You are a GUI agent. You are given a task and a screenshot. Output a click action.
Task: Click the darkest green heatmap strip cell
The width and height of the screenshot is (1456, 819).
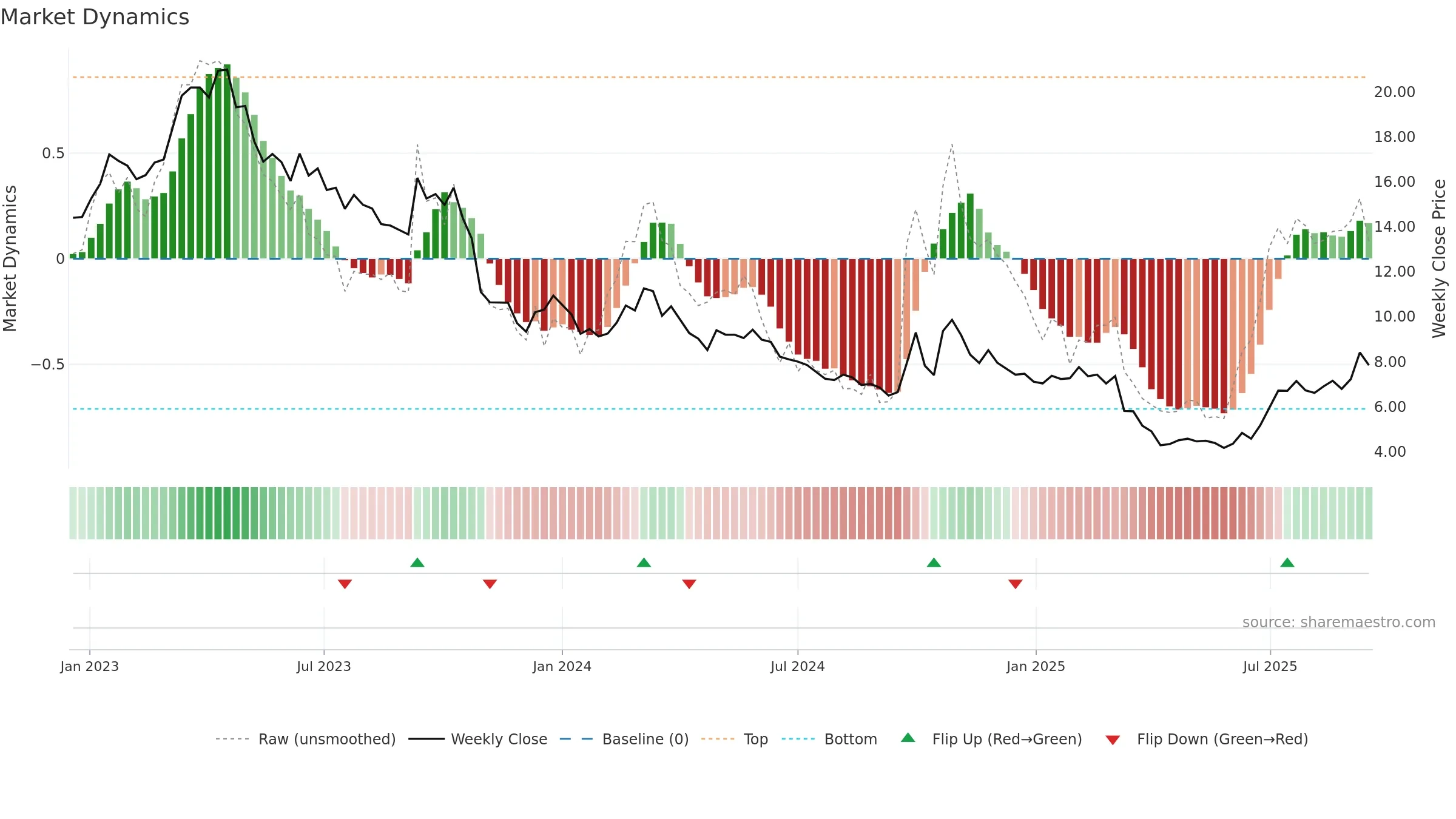[x=227, y=513]
